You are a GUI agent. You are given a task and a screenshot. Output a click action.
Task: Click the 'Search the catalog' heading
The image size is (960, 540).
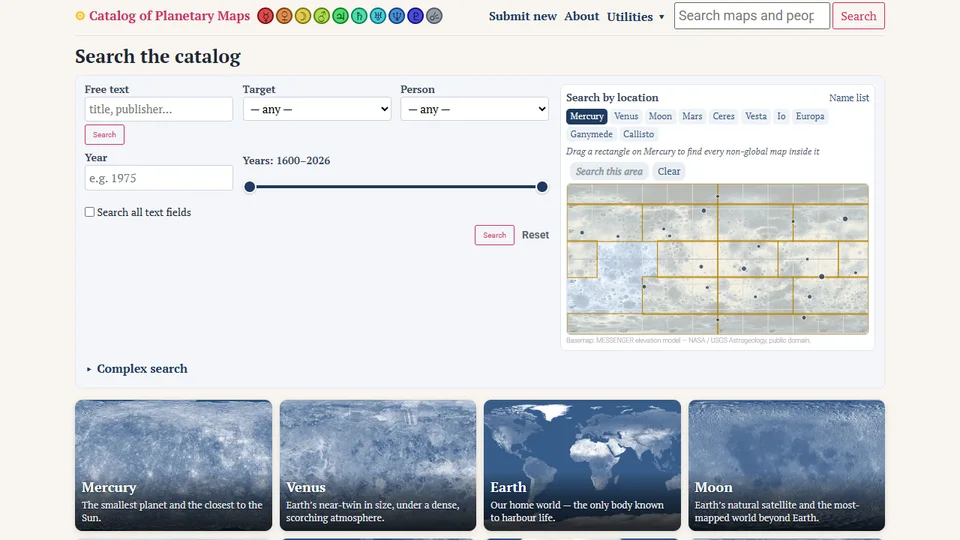[x=158, y=56]
